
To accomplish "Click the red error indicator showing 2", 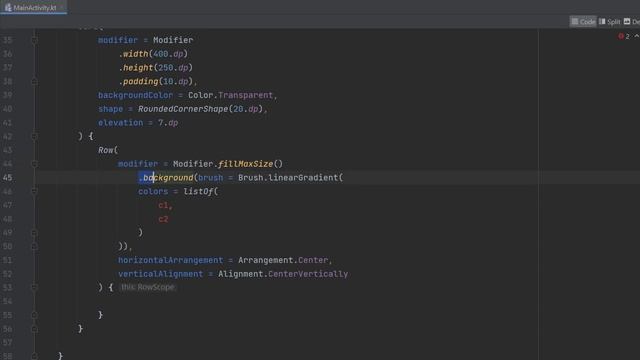I will [624, 36].
